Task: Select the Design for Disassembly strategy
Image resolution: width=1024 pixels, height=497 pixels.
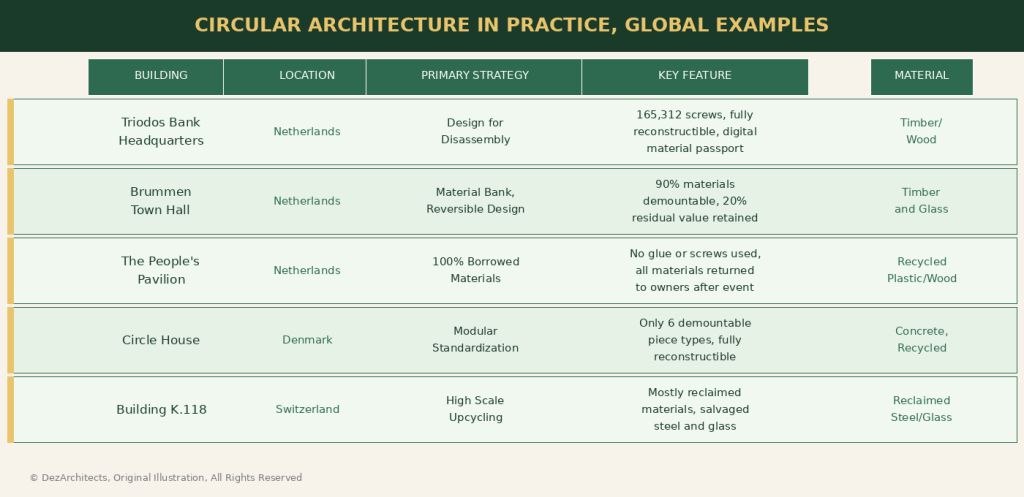Action: pos(475,131)
